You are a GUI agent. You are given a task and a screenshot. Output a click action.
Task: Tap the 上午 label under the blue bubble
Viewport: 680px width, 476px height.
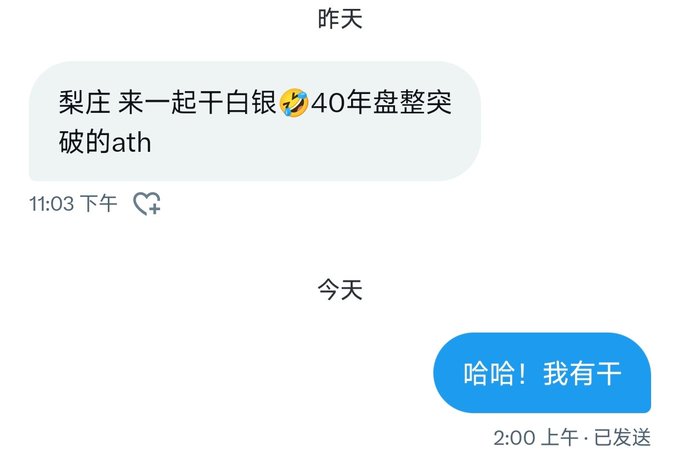click(x=560, y=437)
